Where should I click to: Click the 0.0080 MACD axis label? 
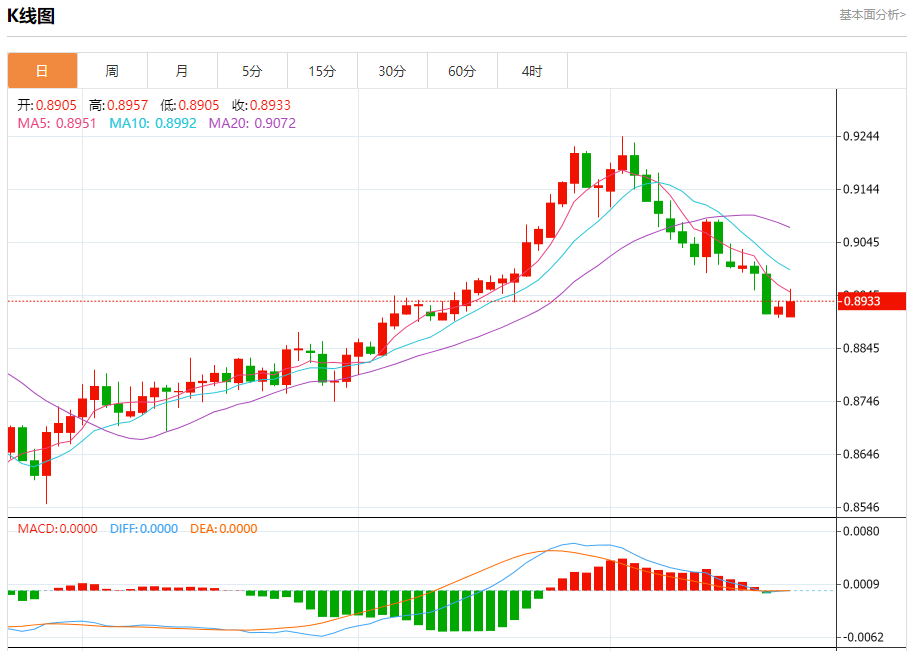click(861, 531)
